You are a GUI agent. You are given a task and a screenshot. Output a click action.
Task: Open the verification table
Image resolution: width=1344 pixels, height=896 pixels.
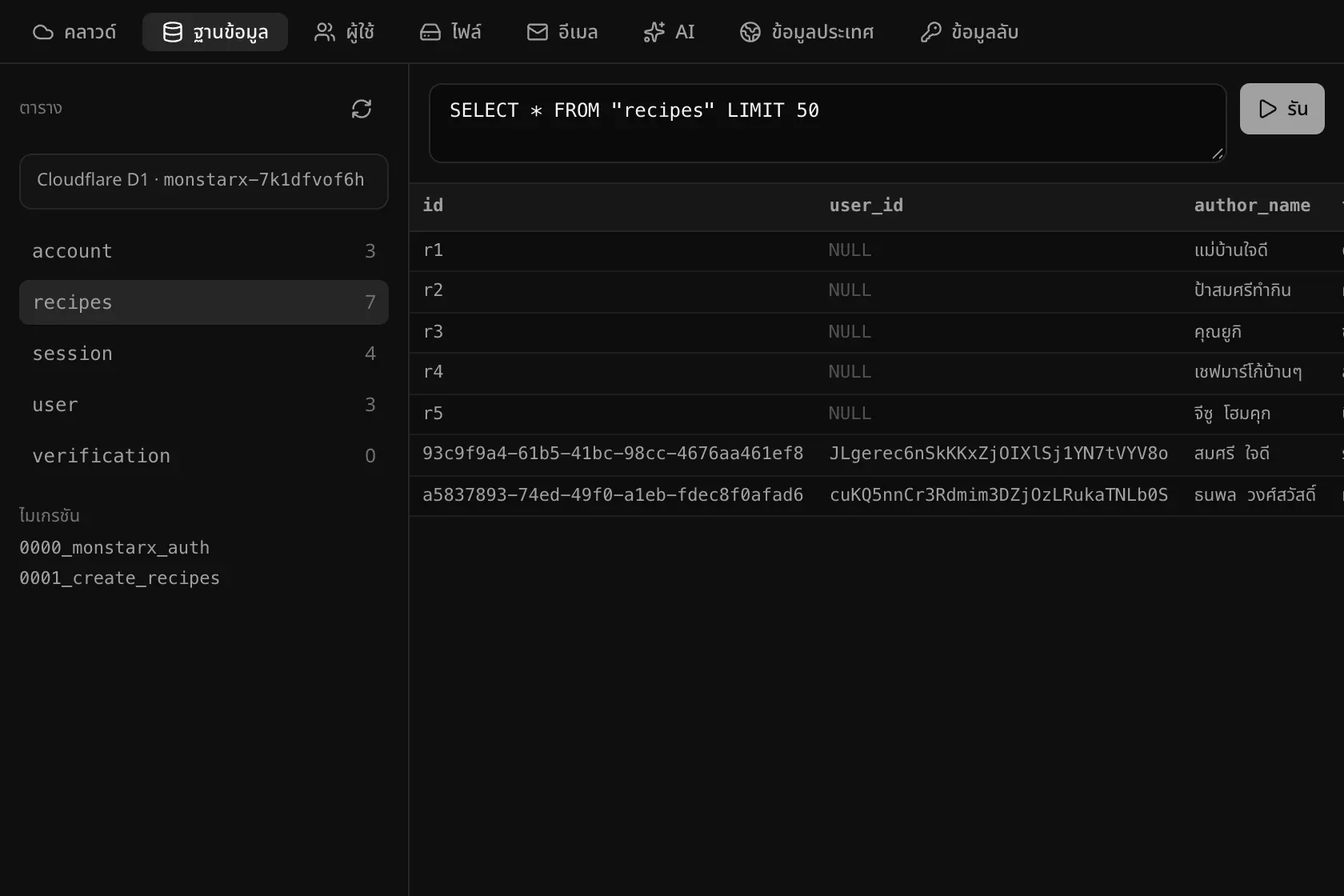pyautogui.click(x=204, y=456)
